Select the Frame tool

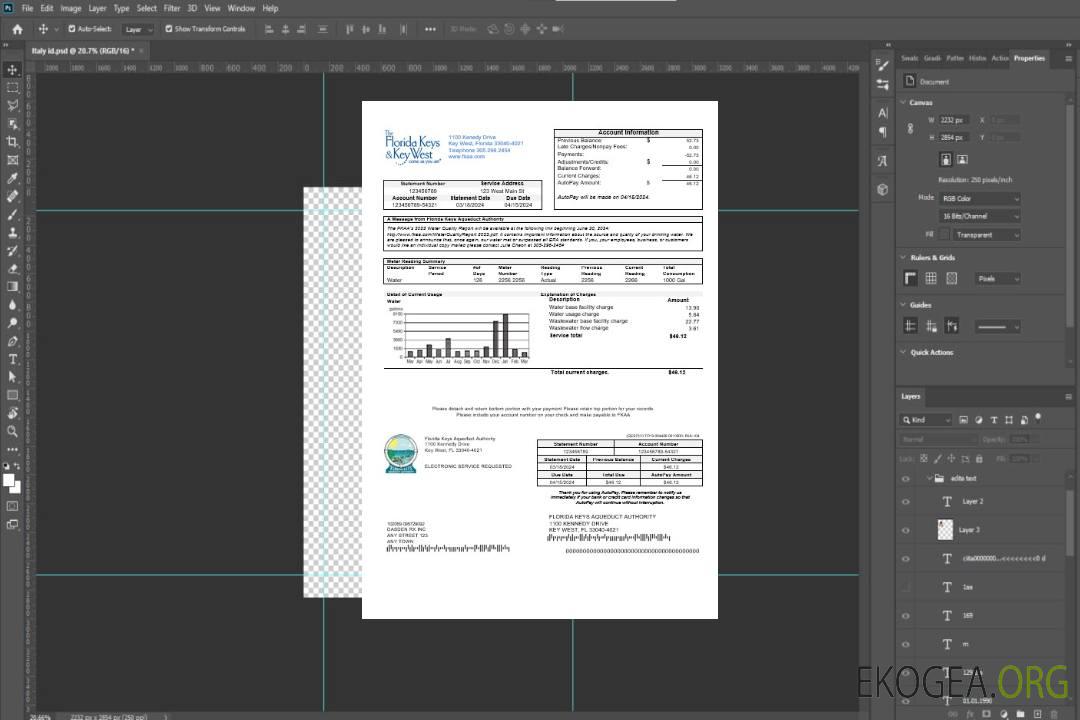click(x=12, y=160)
